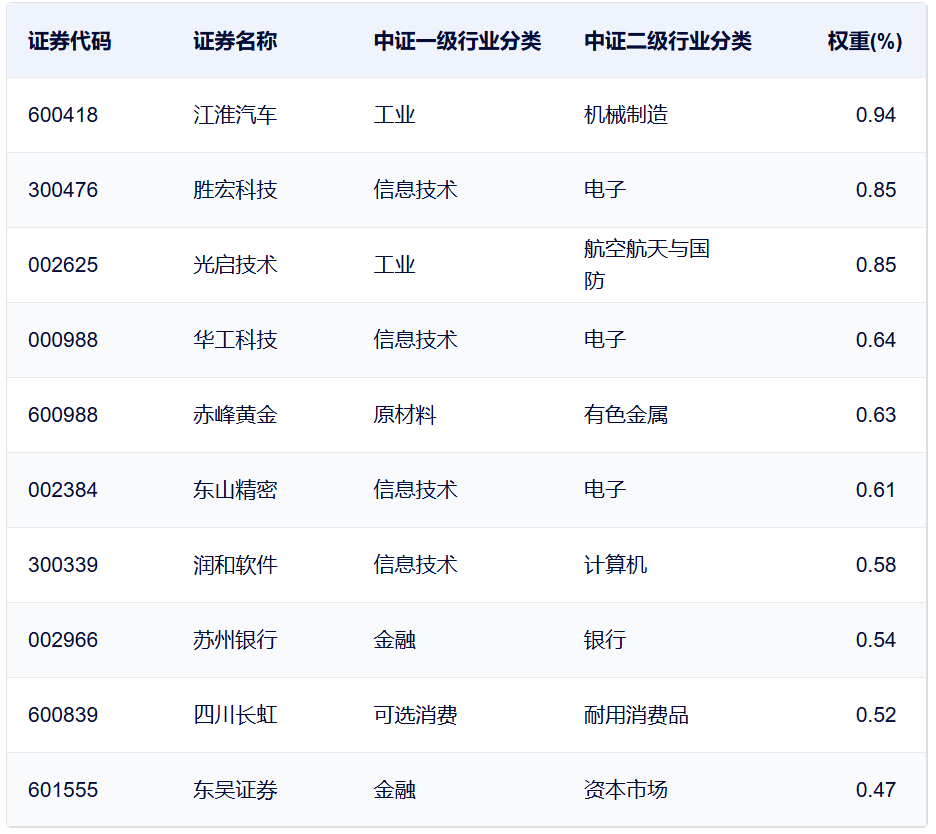936x834 pixels.
Task: Click the 东山精密 name cell
Action: (235, 490)
